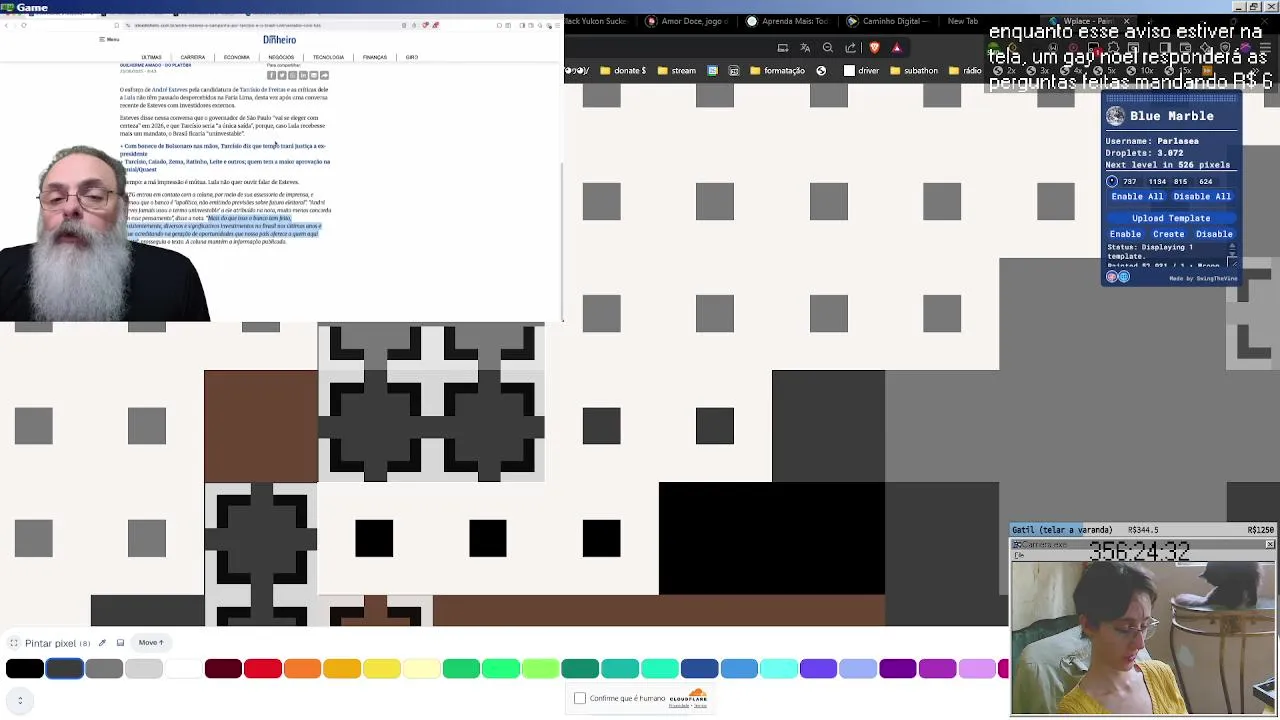The image size is (1280, 720).
Task: Choose the pale cream yellow swatch
Action: pyautogui.click(x=421, y=669)
